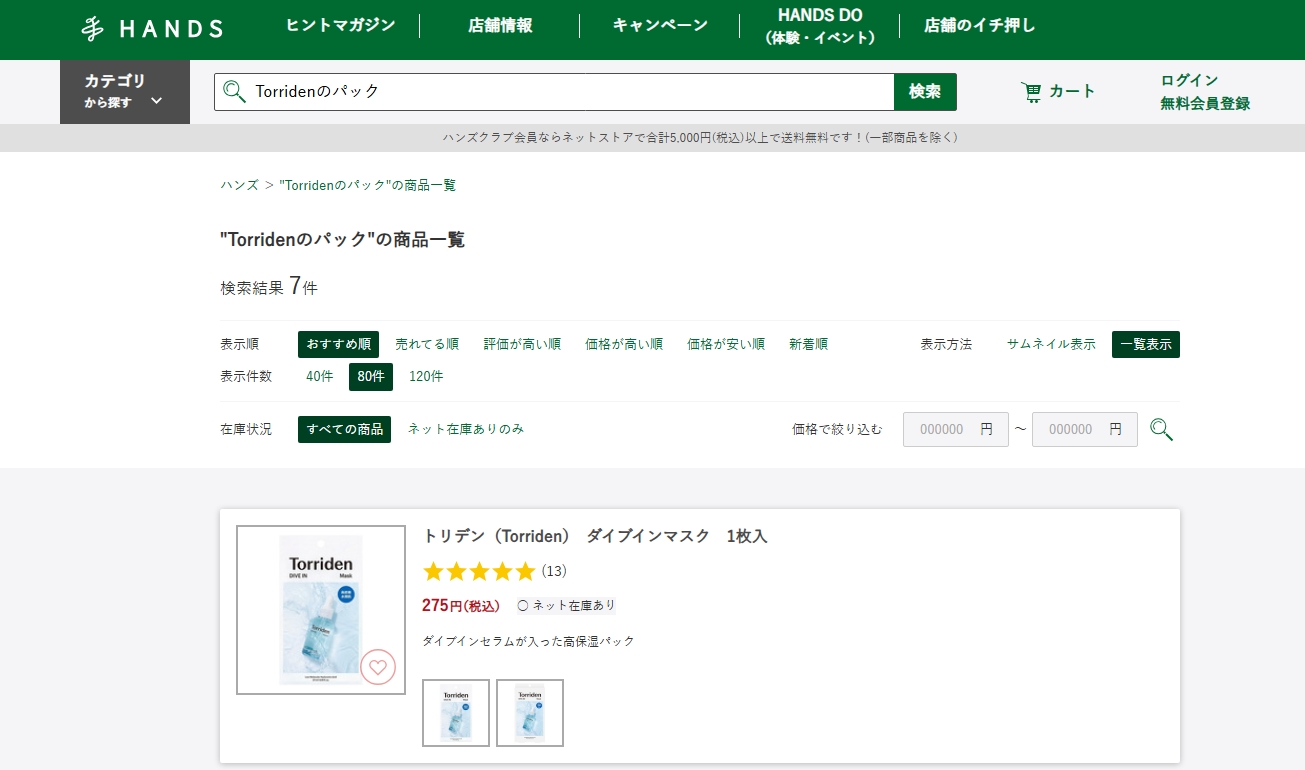Click the "Torridenのパック"の商品一覧 breadcrumb
This screenshot has height=770, width=1305.
367,185
